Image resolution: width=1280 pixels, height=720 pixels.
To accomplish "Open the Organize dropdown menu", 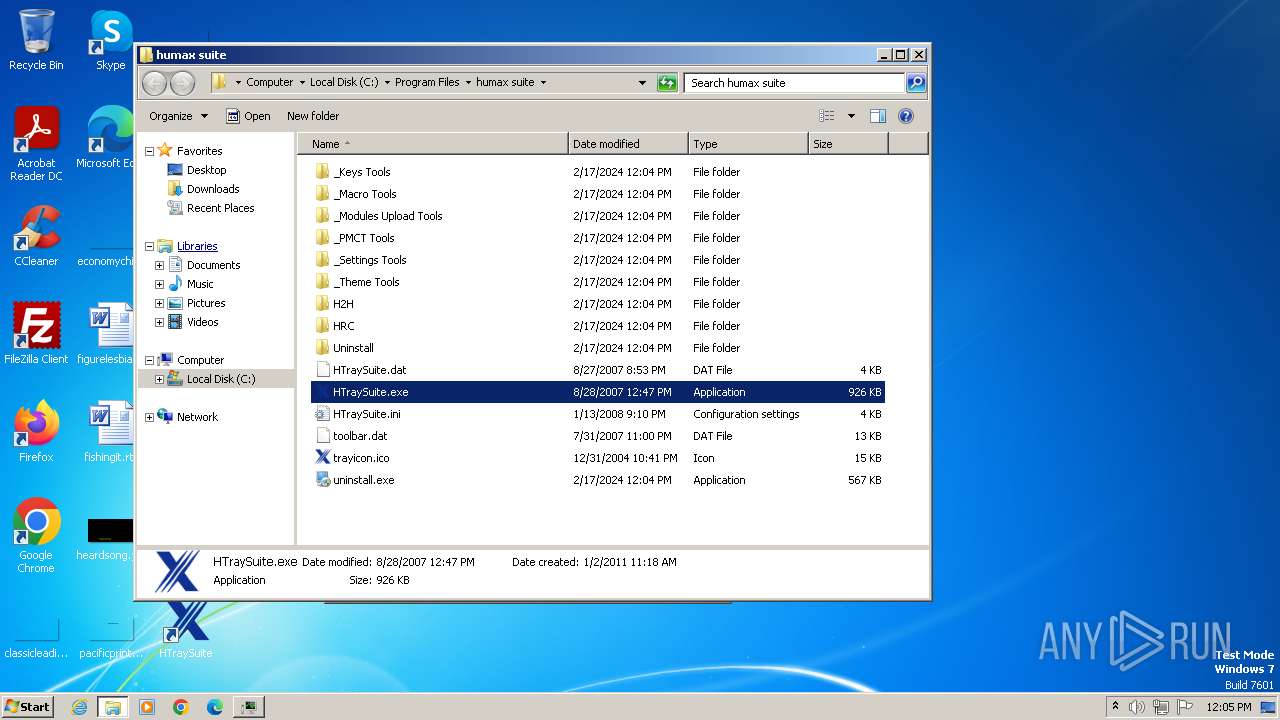I will 178,116.
